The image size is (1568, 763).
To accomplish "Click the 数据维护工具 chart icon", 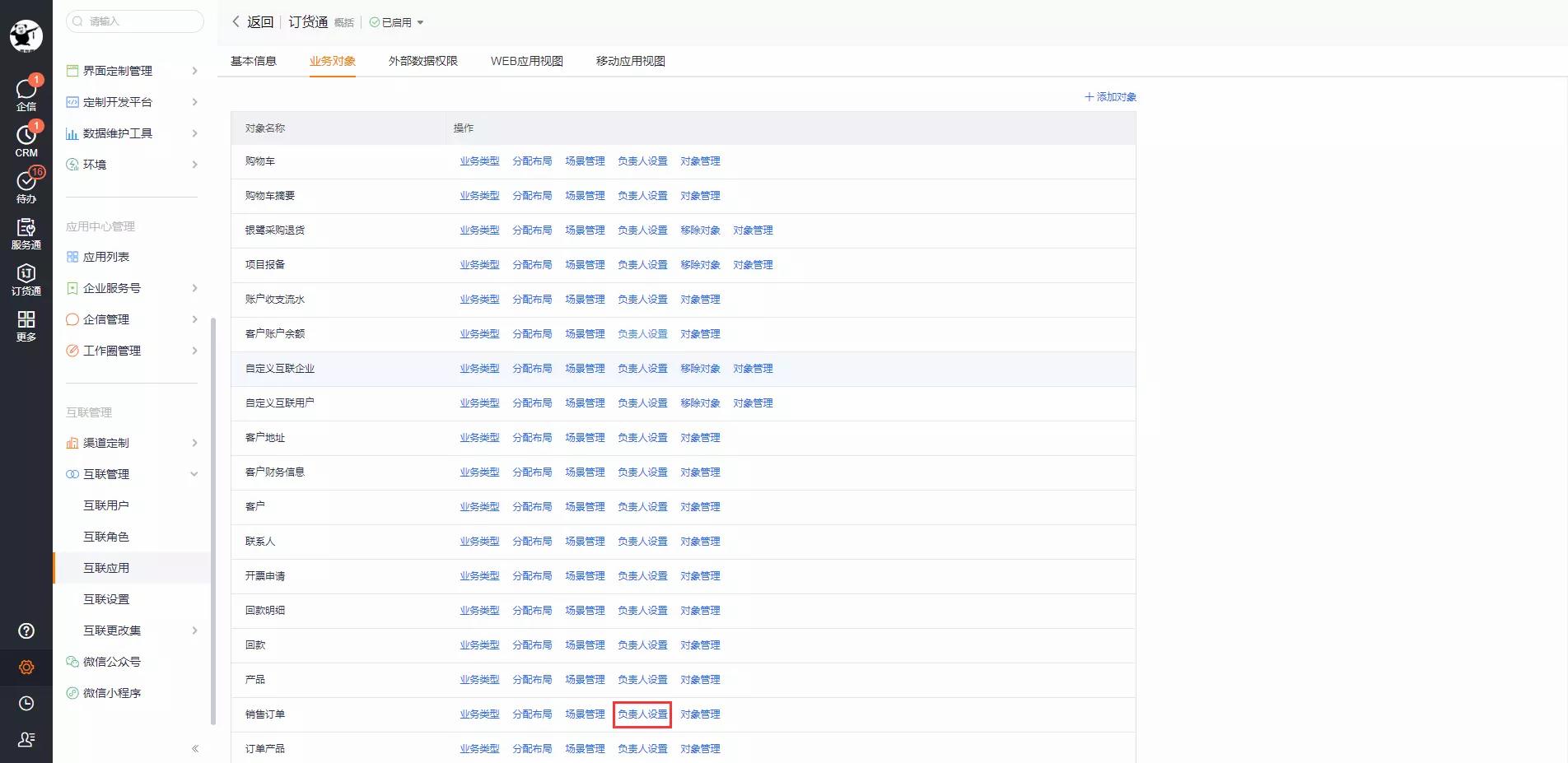I will [72, 133].
